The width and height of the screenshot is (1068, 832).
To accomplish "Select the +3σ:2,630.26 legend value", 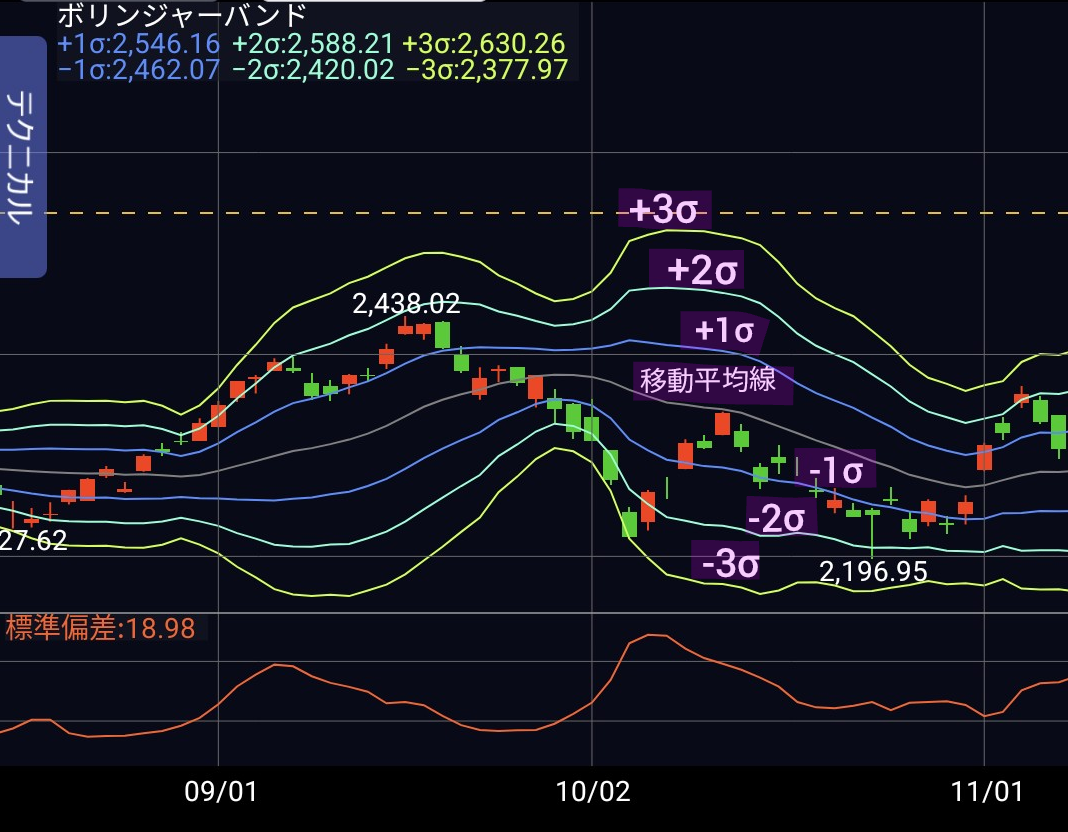I will (x=484, y=44).
